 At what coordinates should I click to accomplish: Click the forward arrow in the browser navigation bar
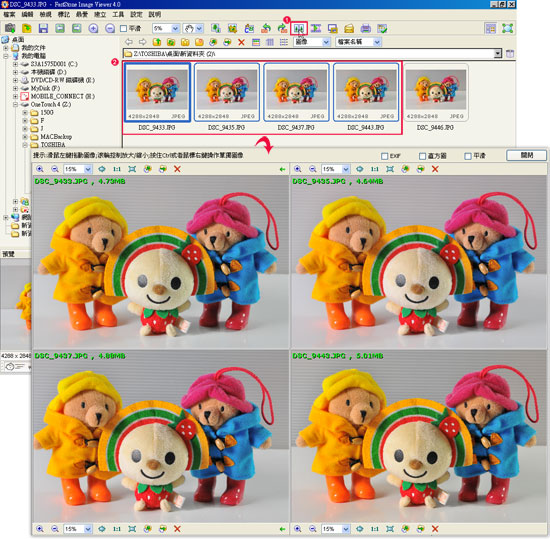[x=142, y=42]
